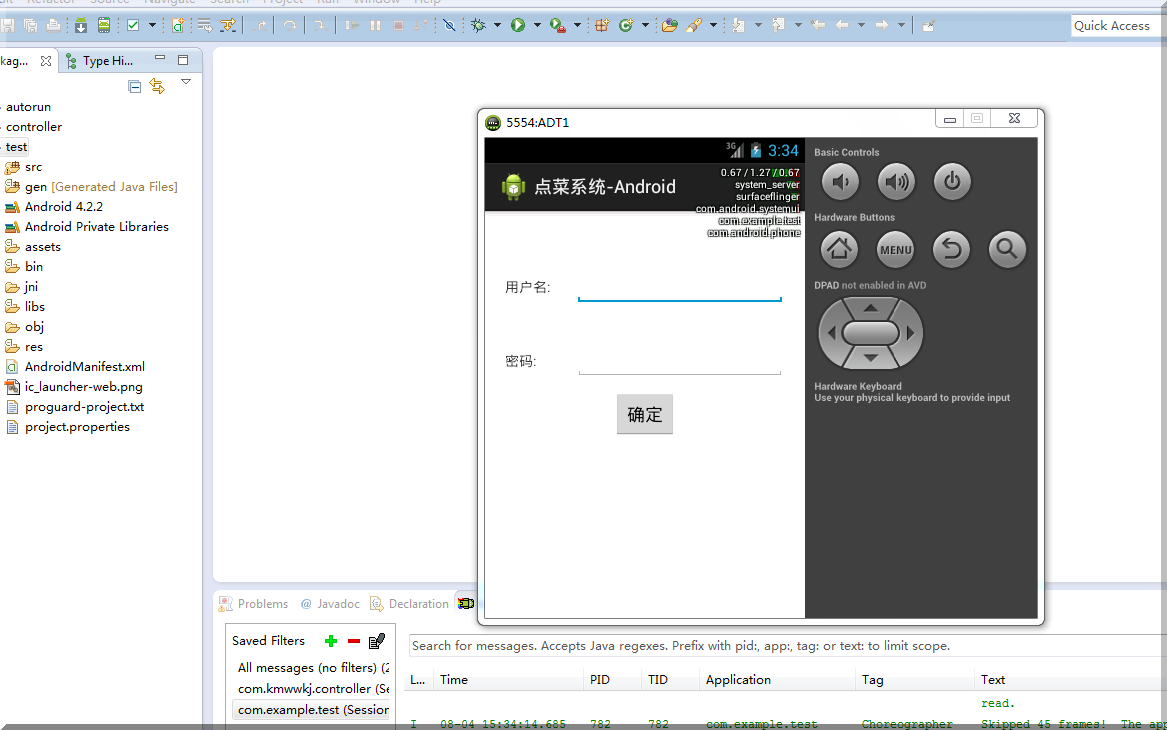The width and height of the screenshot is (1167, 730).
Task: Open the Android SDK Manager from toolbar
Action: coord(81,25)
